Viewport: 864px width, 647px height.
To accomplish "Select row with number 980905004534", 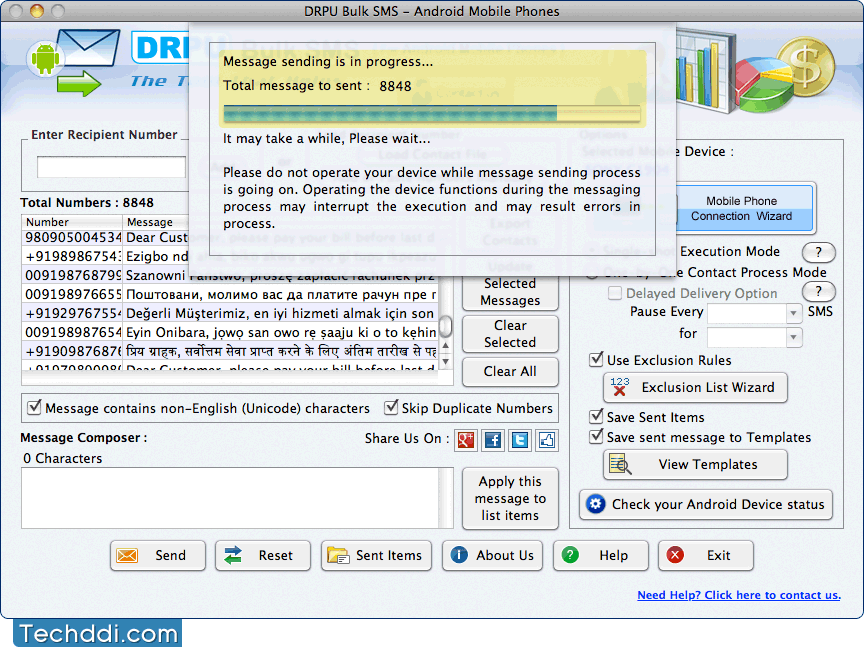I will pos(106,238).
